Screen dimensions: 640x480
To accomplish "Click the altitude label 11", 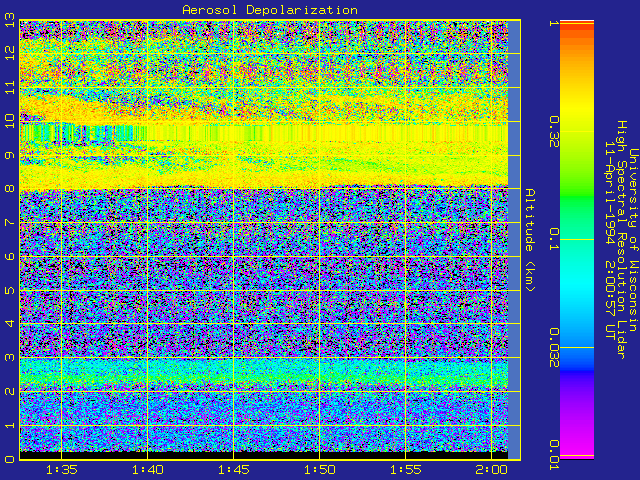I will coord(10,87).
